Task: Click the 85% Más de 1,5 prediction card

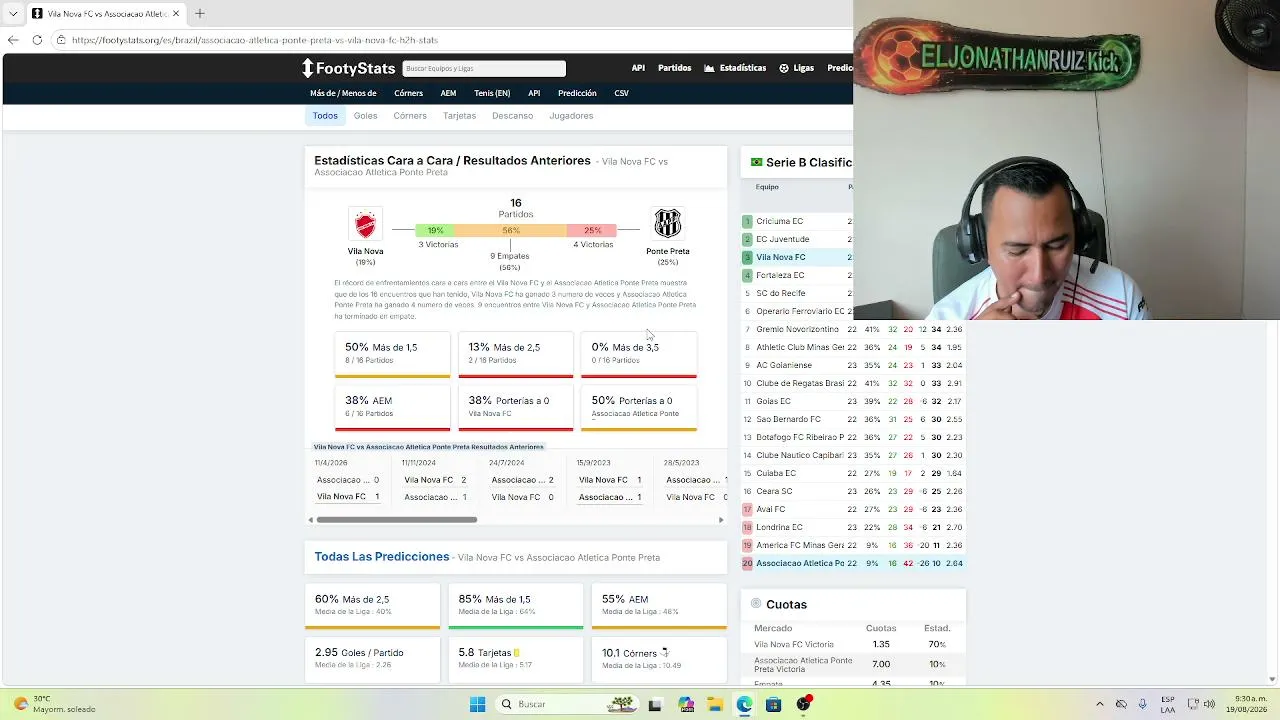Action: (516, 606)
